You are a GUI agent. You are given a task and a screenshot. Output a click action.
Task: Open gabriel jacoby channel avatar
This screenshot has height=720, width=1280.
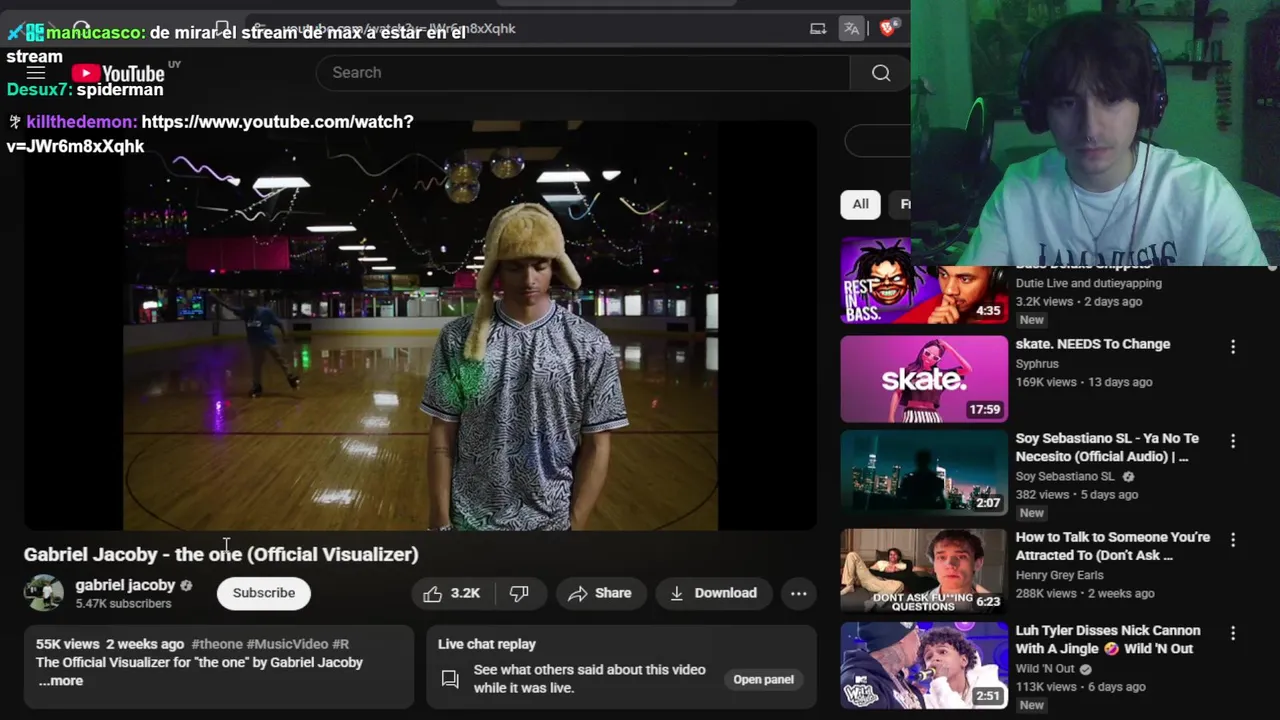click(x=44, y=593)
